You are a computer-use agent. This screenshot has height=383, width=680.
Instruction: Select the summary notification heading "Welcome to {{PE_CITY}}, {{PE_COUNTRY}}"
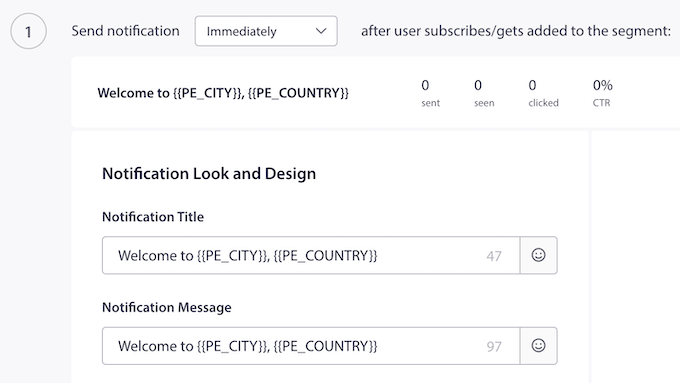tap(223, 93)
